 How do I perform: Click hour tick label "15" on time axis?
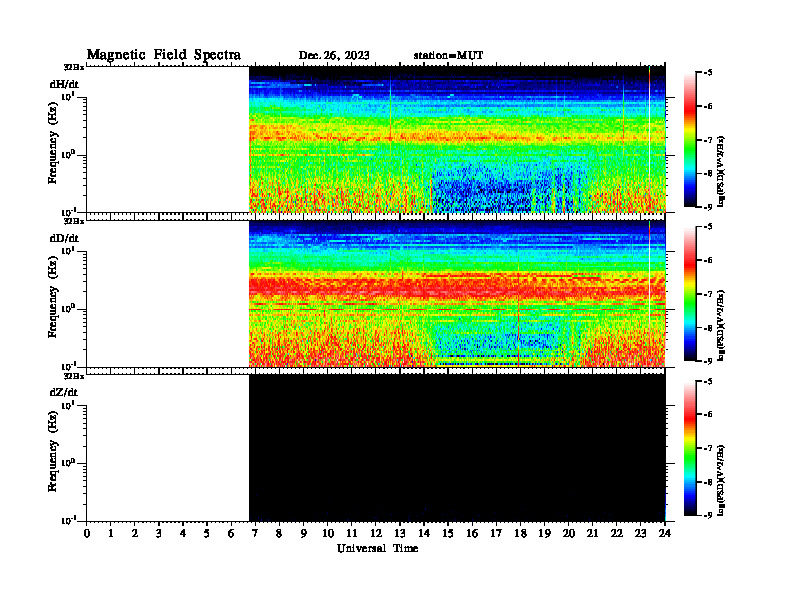448,534
